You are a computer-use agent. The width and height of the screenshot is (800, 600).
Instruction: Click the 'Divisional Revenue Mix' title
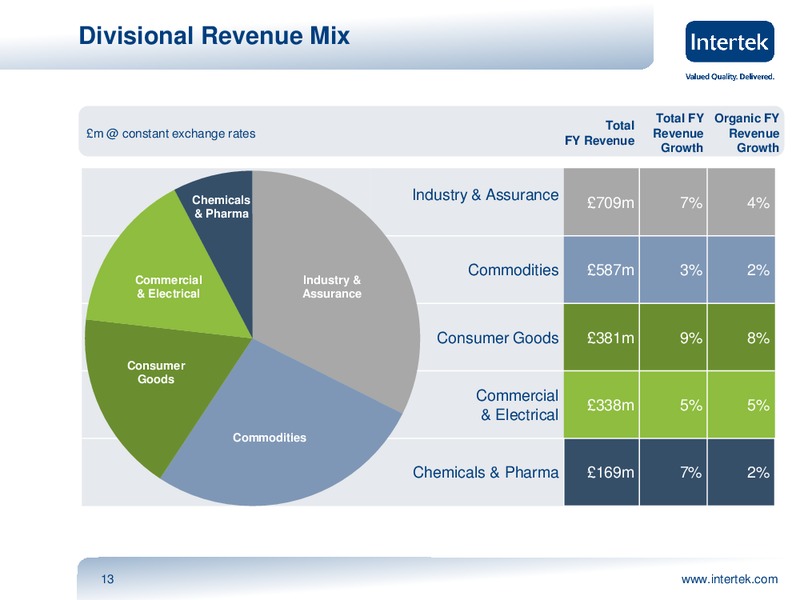click(214, 36)
